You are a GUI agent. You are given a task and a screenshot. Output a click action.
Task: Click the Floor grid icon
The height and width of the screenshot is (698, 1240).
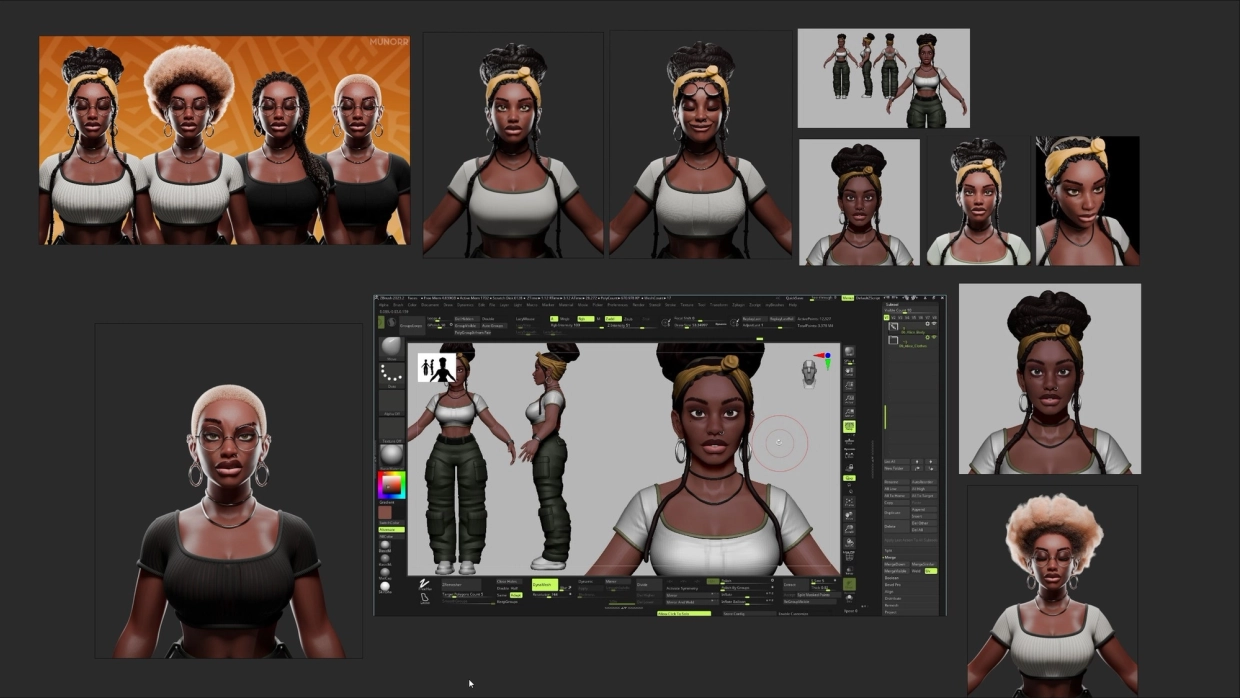tap(849, 441)
